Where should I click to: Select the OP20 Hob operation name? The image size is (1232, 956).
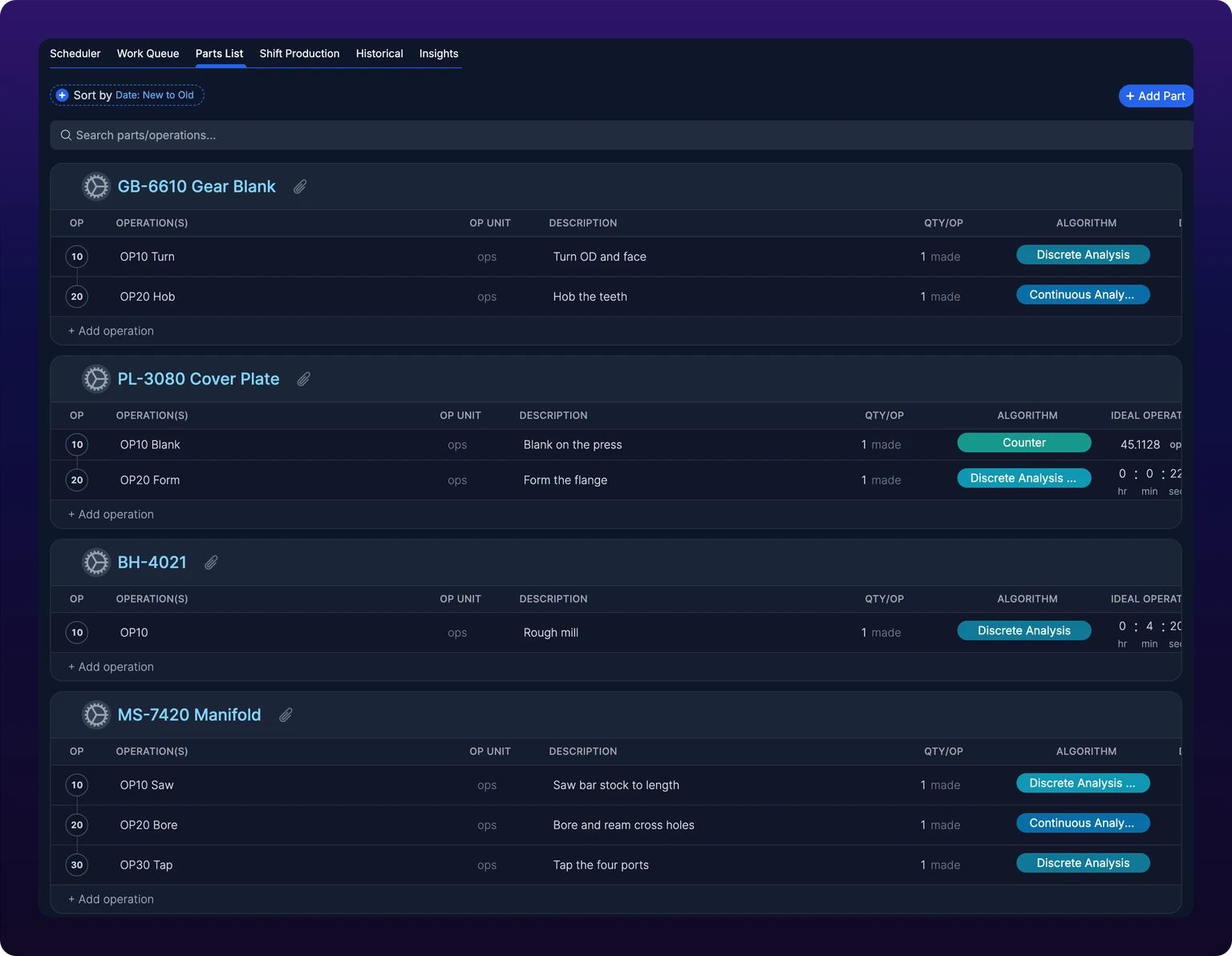[x=148, y=297]
